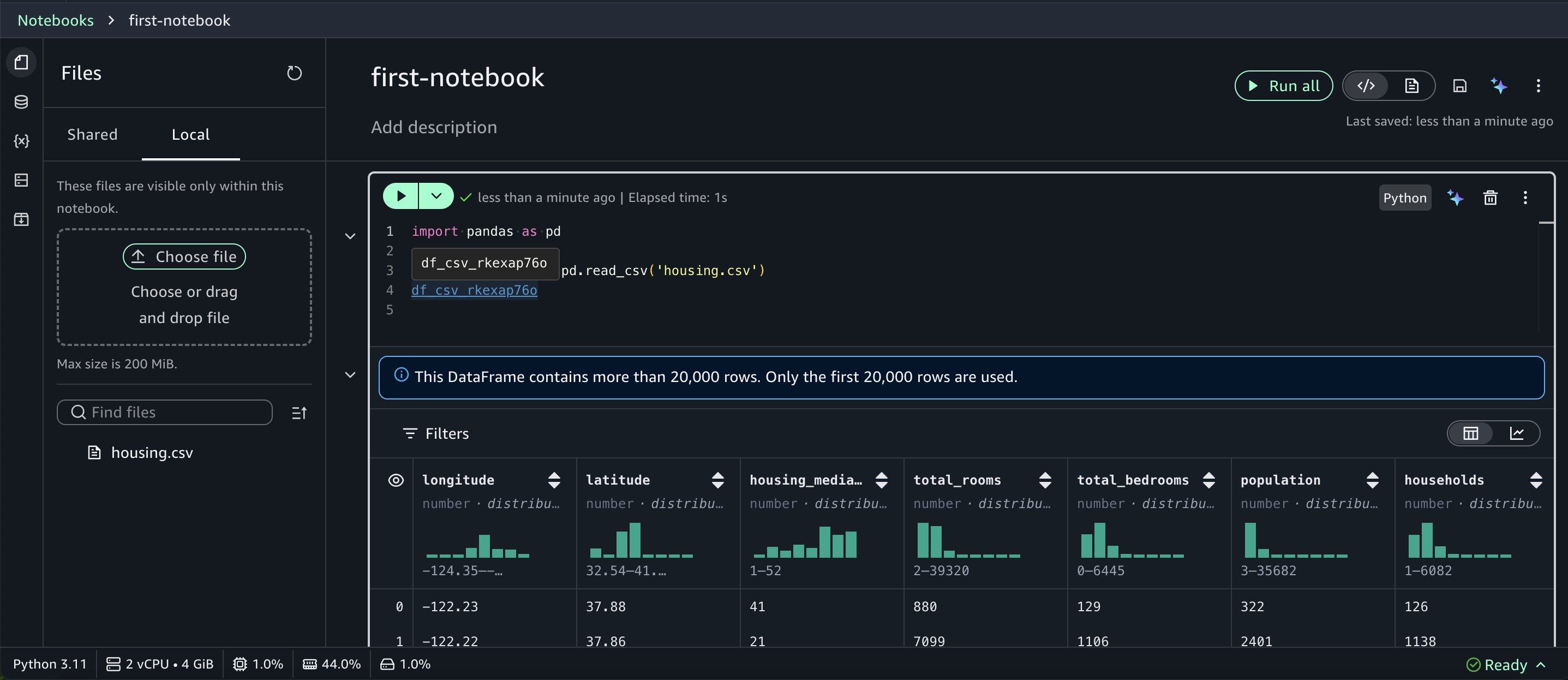Open the run cell options dropdown
This screenshot has width=1568, height=680.
pyautogui.click(x=436, y=196)
